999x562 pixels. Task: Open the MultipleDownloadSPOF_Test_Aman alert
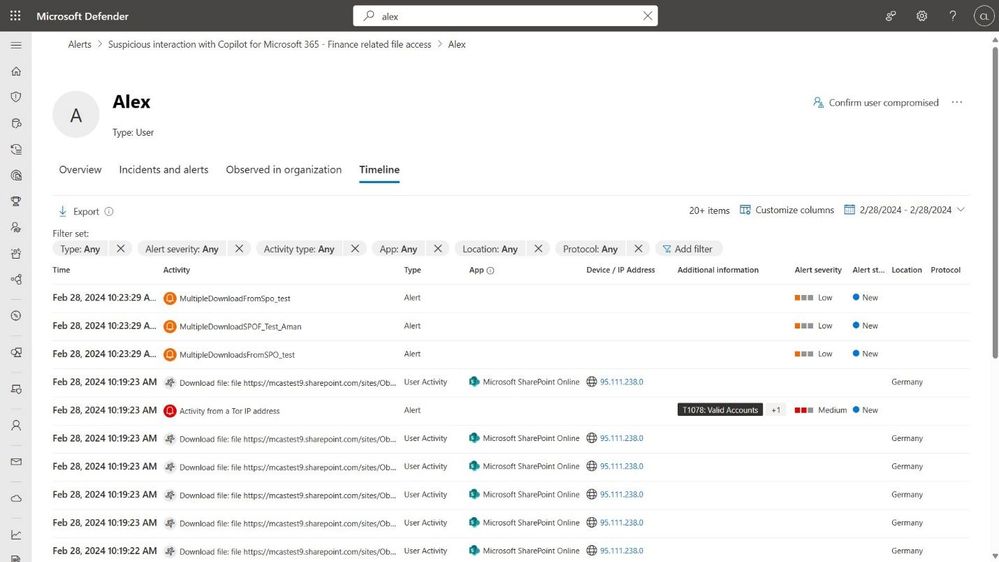pos(240,326)
